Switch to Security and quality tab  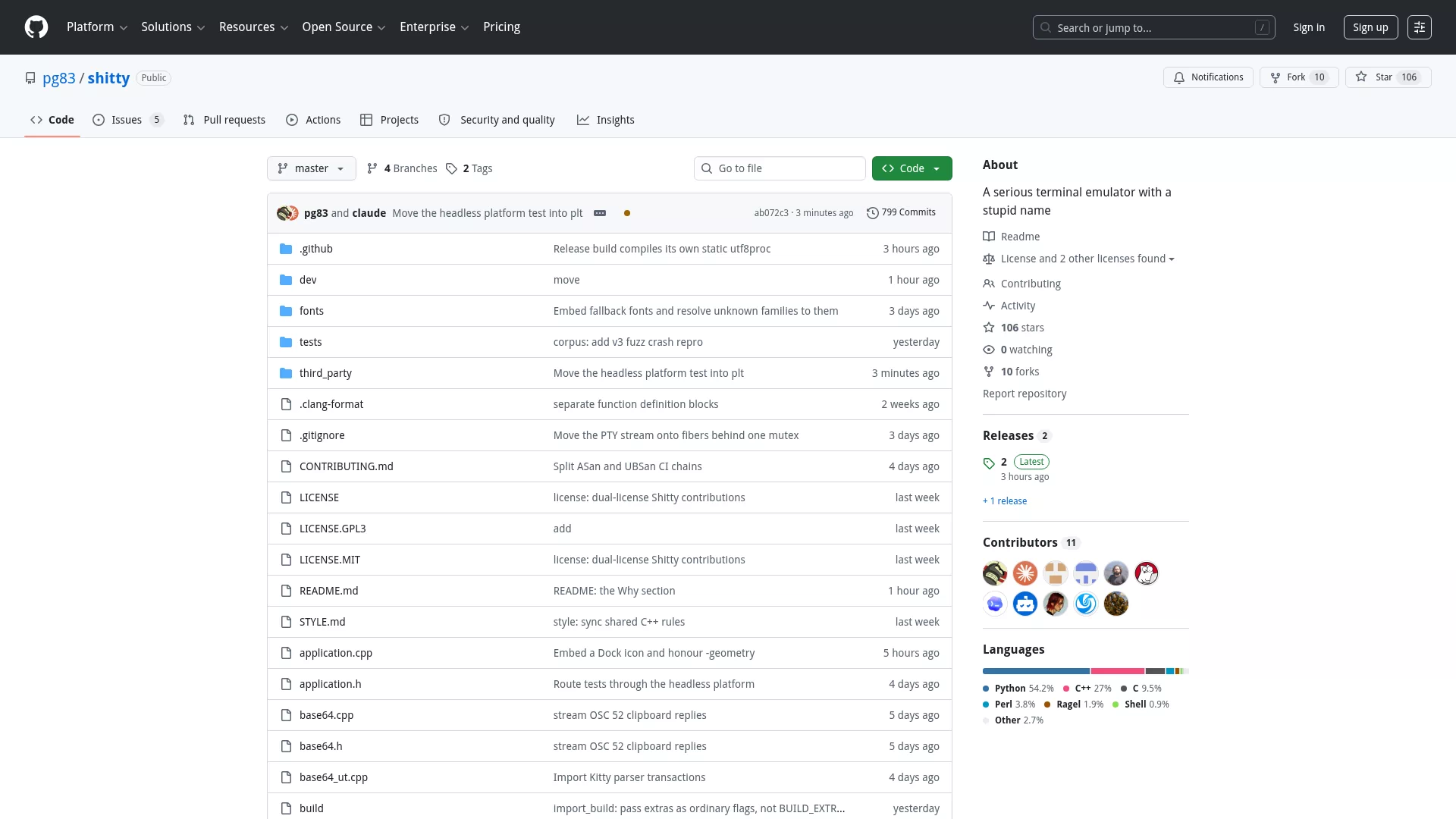(x=497, y=120)
